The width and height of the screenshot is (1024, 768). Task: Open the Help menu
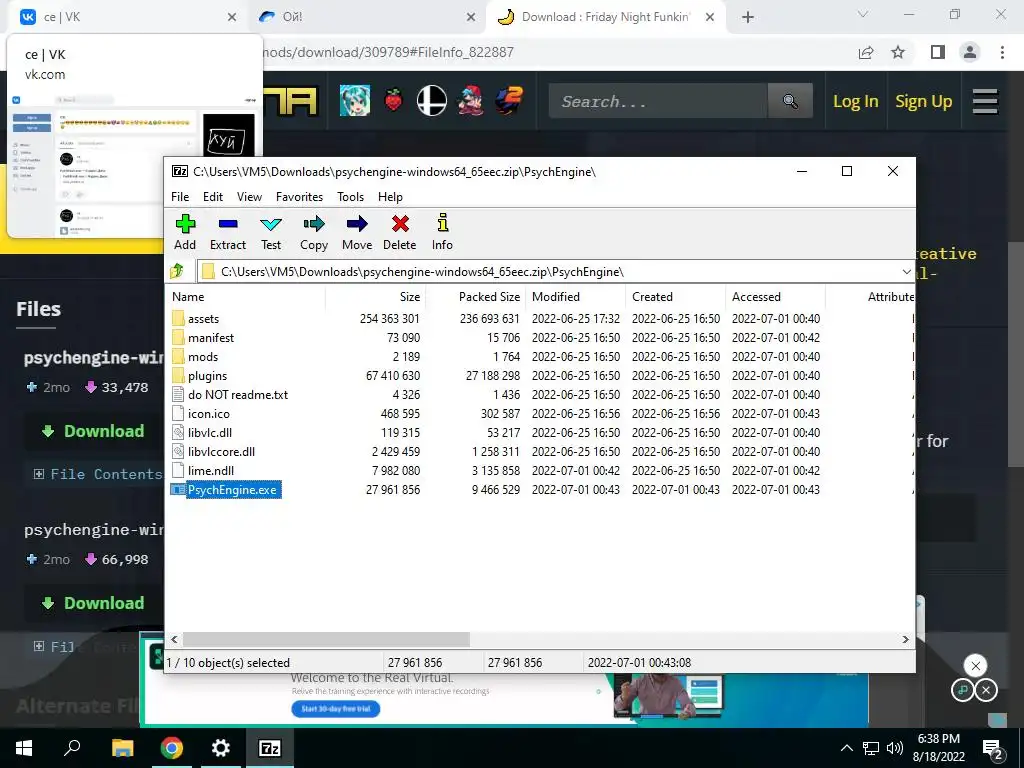point(390,197)
